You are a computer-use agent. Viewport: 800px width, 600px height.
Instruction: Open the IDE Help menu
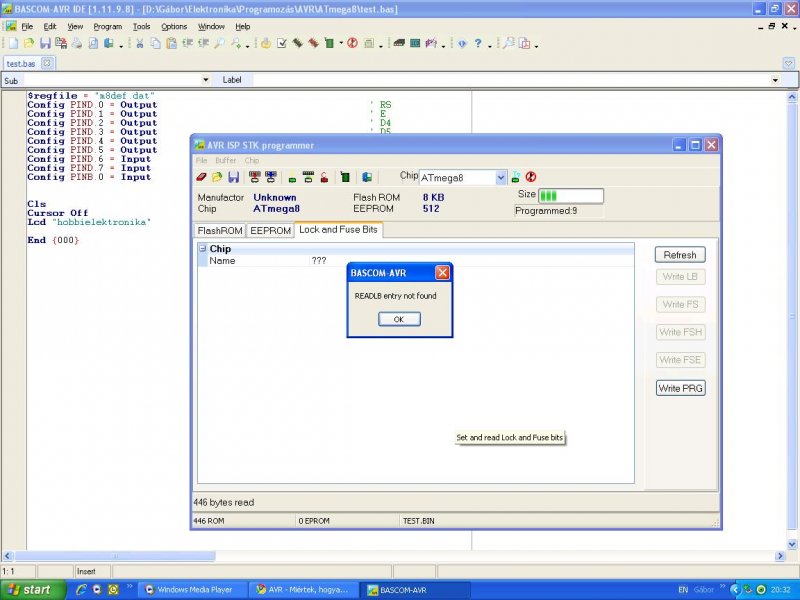pos(242,27)
